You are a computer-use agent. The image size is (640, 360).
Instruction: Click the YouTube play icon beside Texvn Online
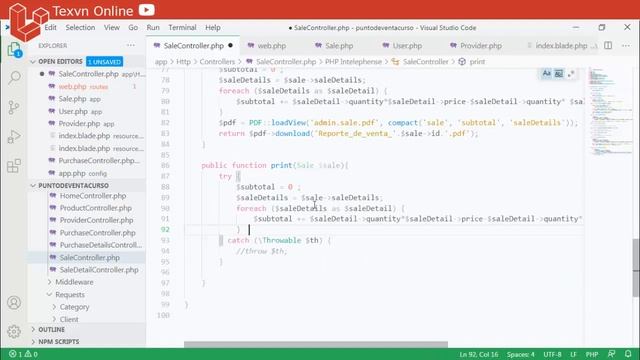(x=147, y=10)
